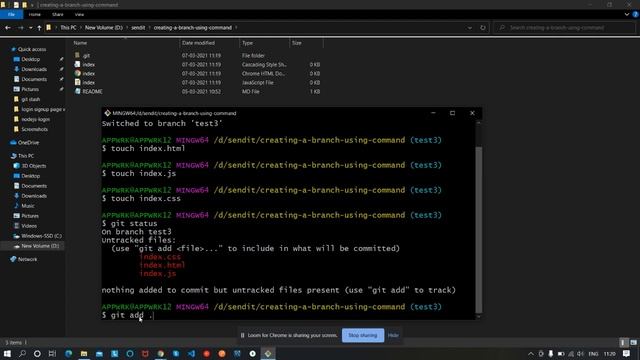Open Visual Studio Code from taskbar
Screen dimensions: 640x360
point(191,353)
